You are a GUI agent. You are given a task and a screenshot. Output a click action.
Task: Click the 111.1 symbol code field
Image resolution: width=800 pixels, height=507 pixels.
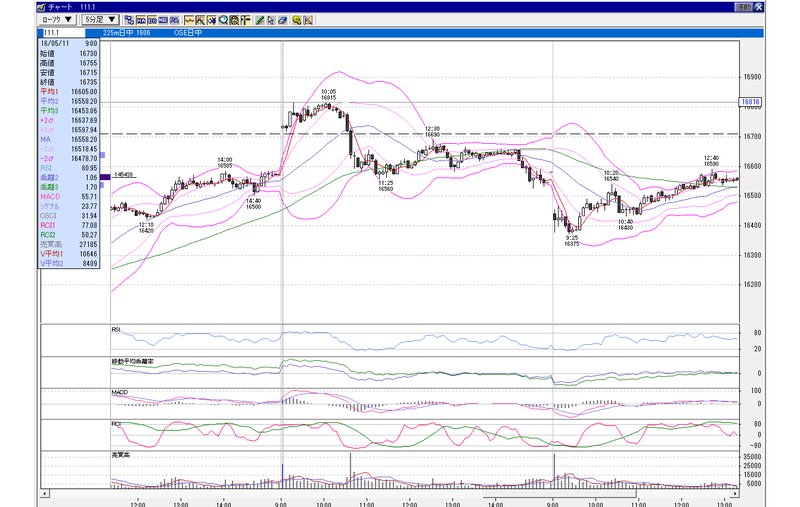[x=63, y=33]
